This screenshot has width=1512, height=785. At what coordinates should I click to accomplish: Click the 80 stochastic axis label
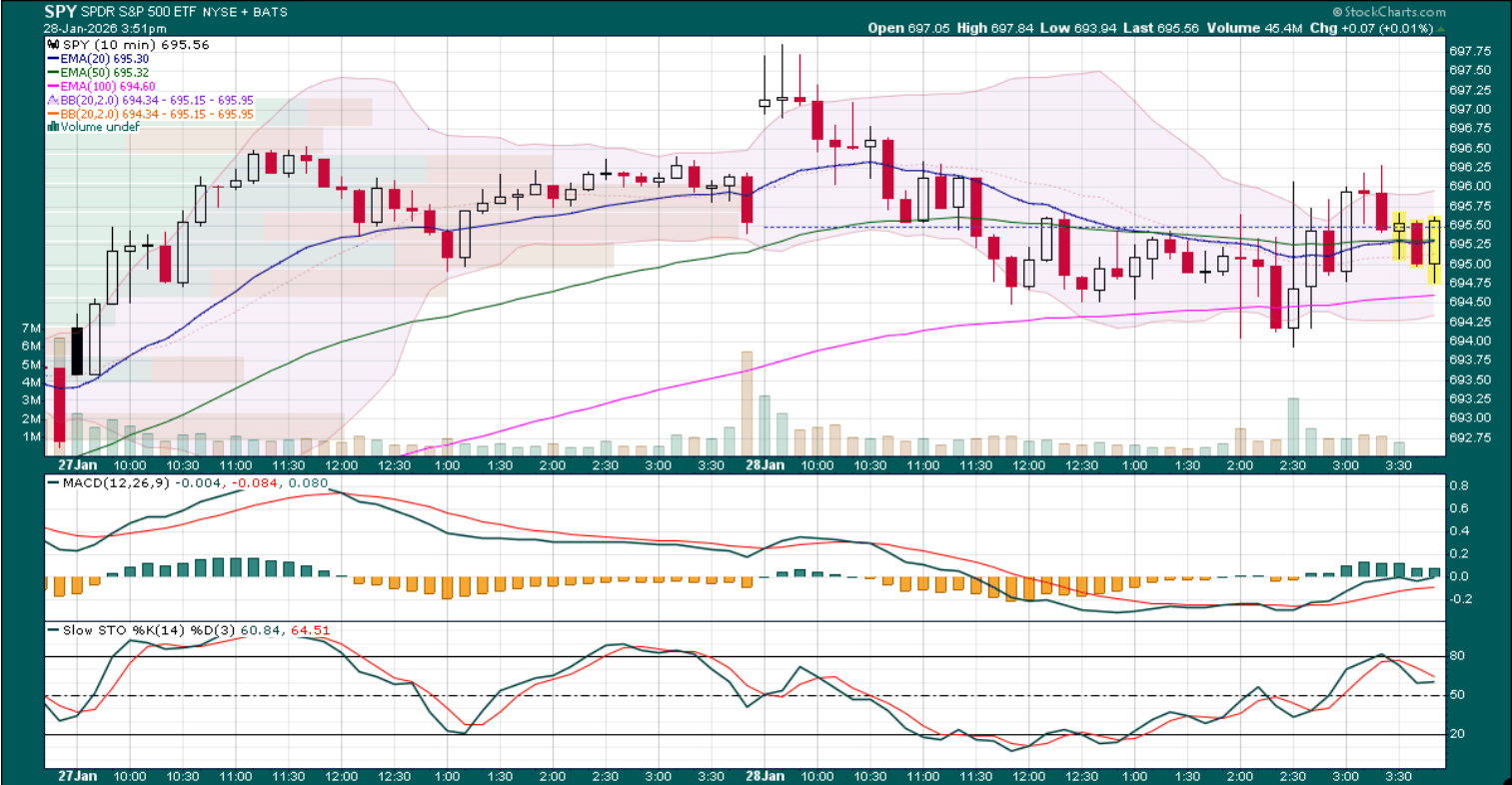(x=1458, y=656)
